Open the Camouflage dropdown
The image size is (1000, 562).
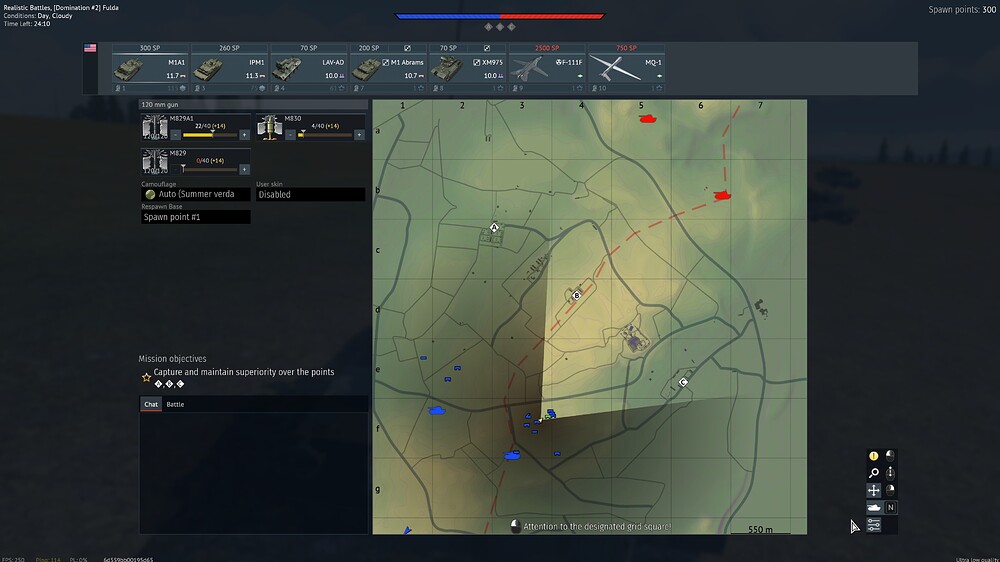coord(195,195)
